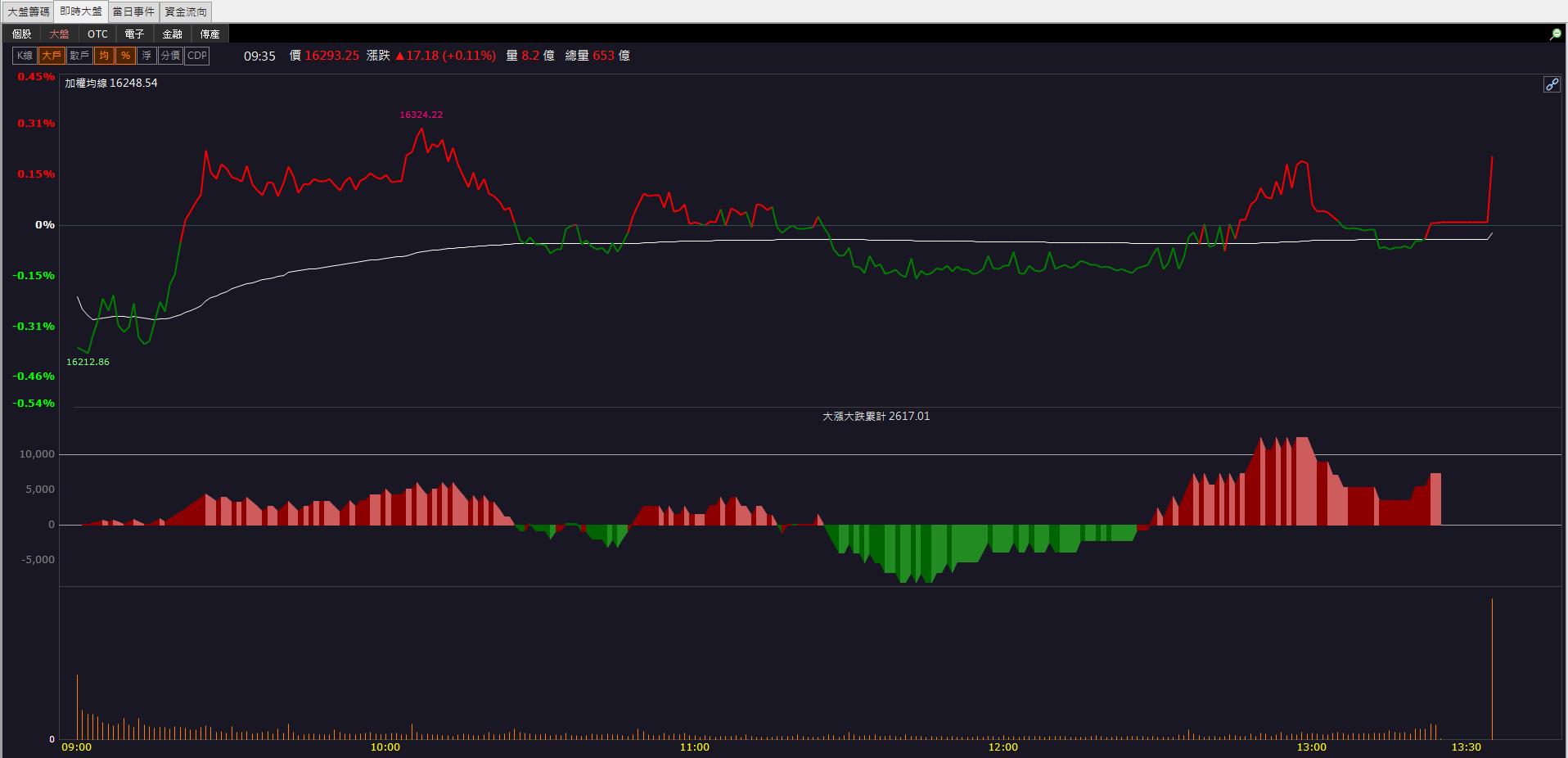Click the tall closing volume bar at 13:30
The height and width of the screenshot is (758, 1568).
click(1492, 669)
